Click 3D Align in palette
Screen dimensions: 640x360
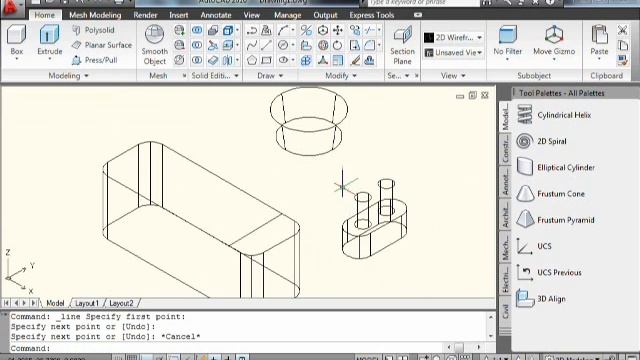541,299
